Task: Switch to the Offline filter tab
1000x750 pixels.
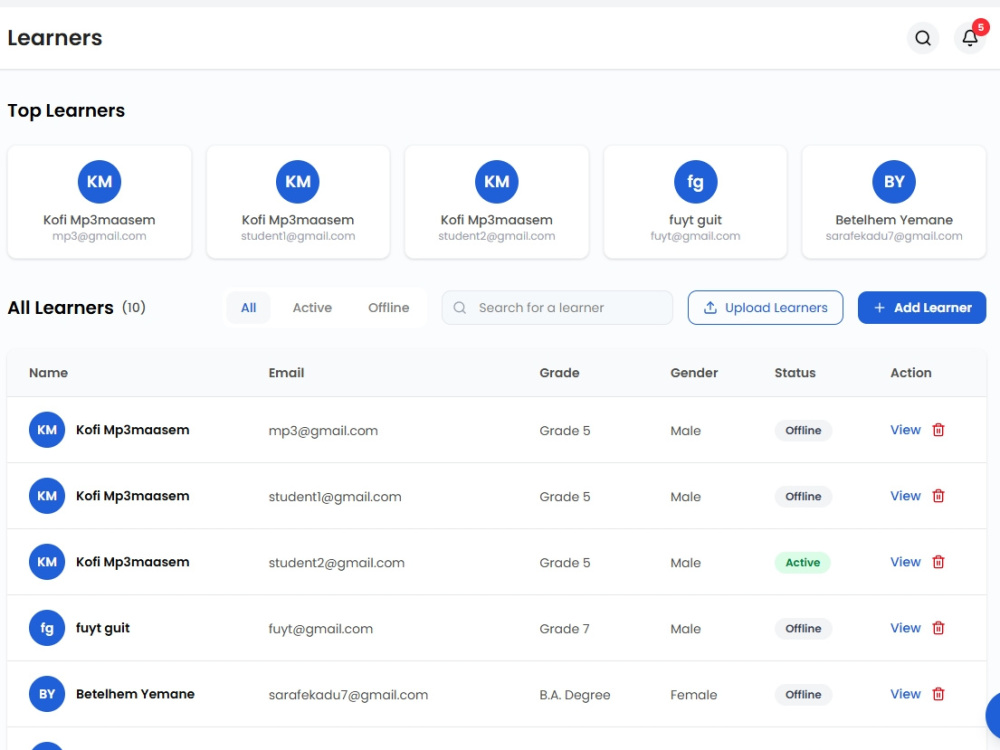Action: pos(388,307)
